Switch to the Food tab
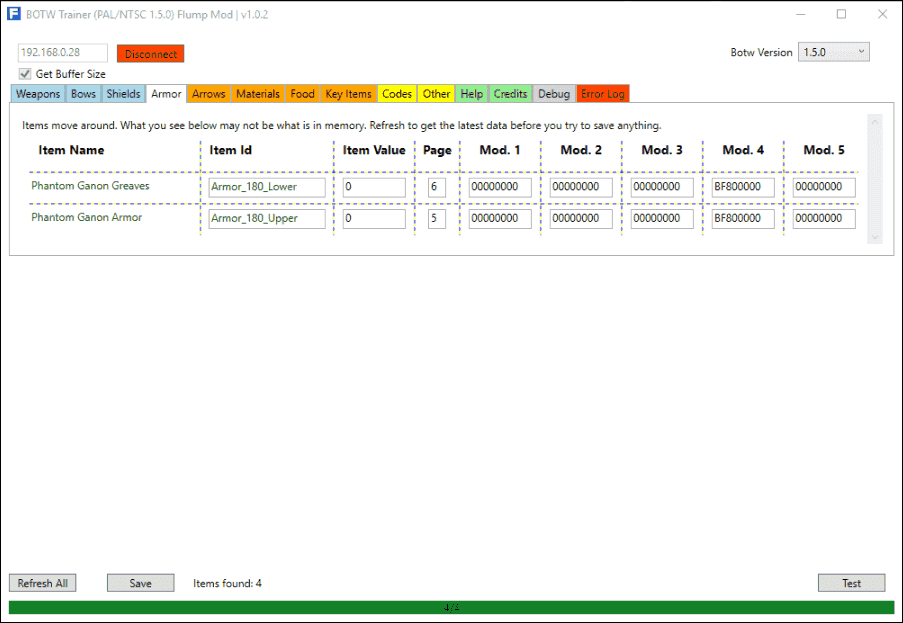 pyautogui.click(x=302, y=94)
